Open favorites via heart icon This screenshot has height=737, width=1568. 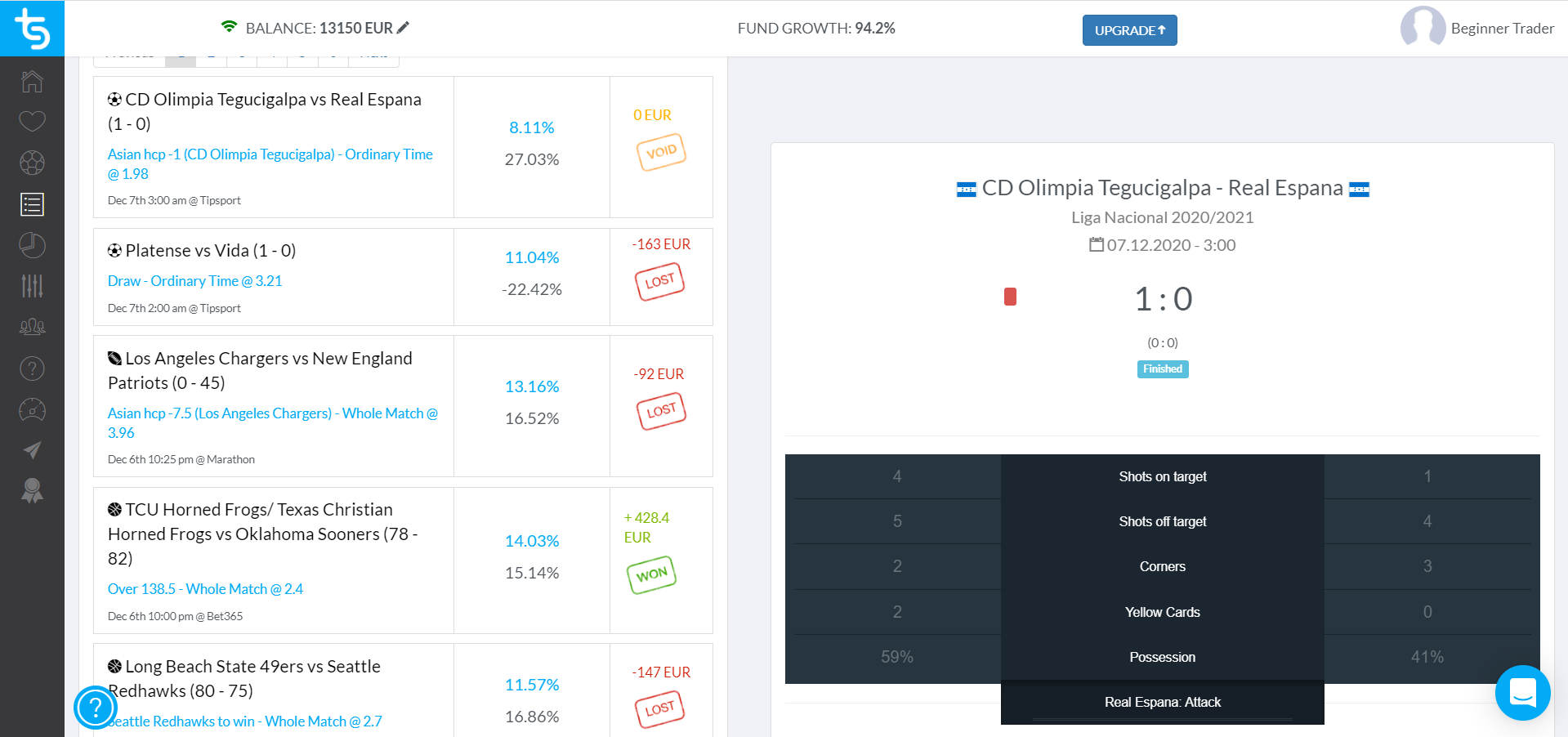32,122
